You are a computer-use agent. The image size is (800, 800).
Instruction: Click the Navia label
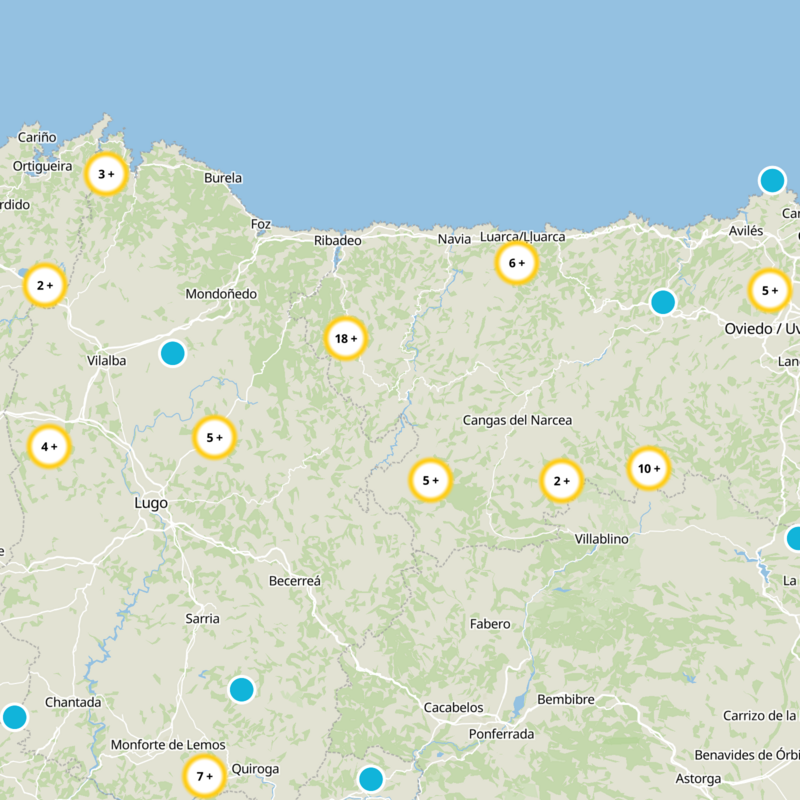tap(454, 239)
